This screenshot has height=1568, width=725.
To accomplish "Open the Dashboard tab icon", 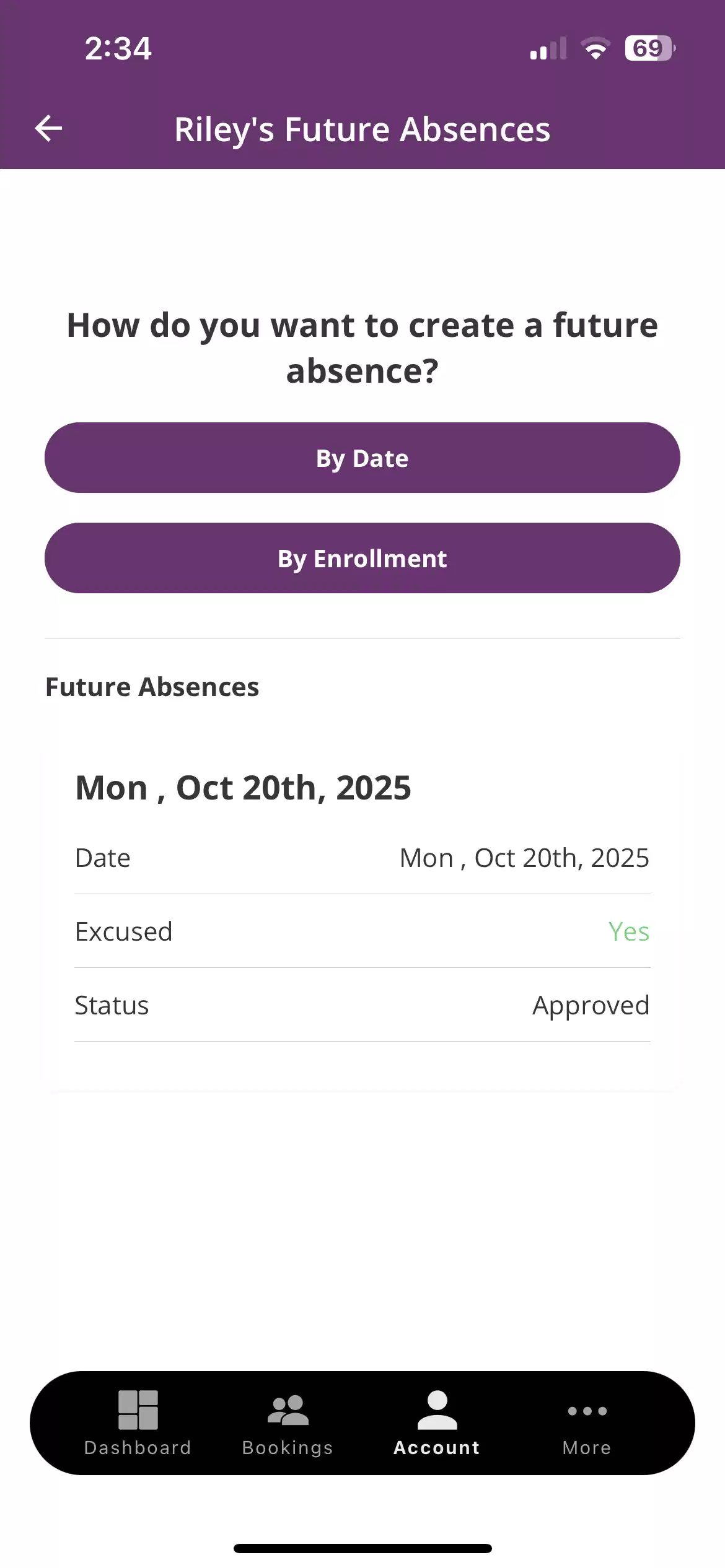I will pos(138,1410).
